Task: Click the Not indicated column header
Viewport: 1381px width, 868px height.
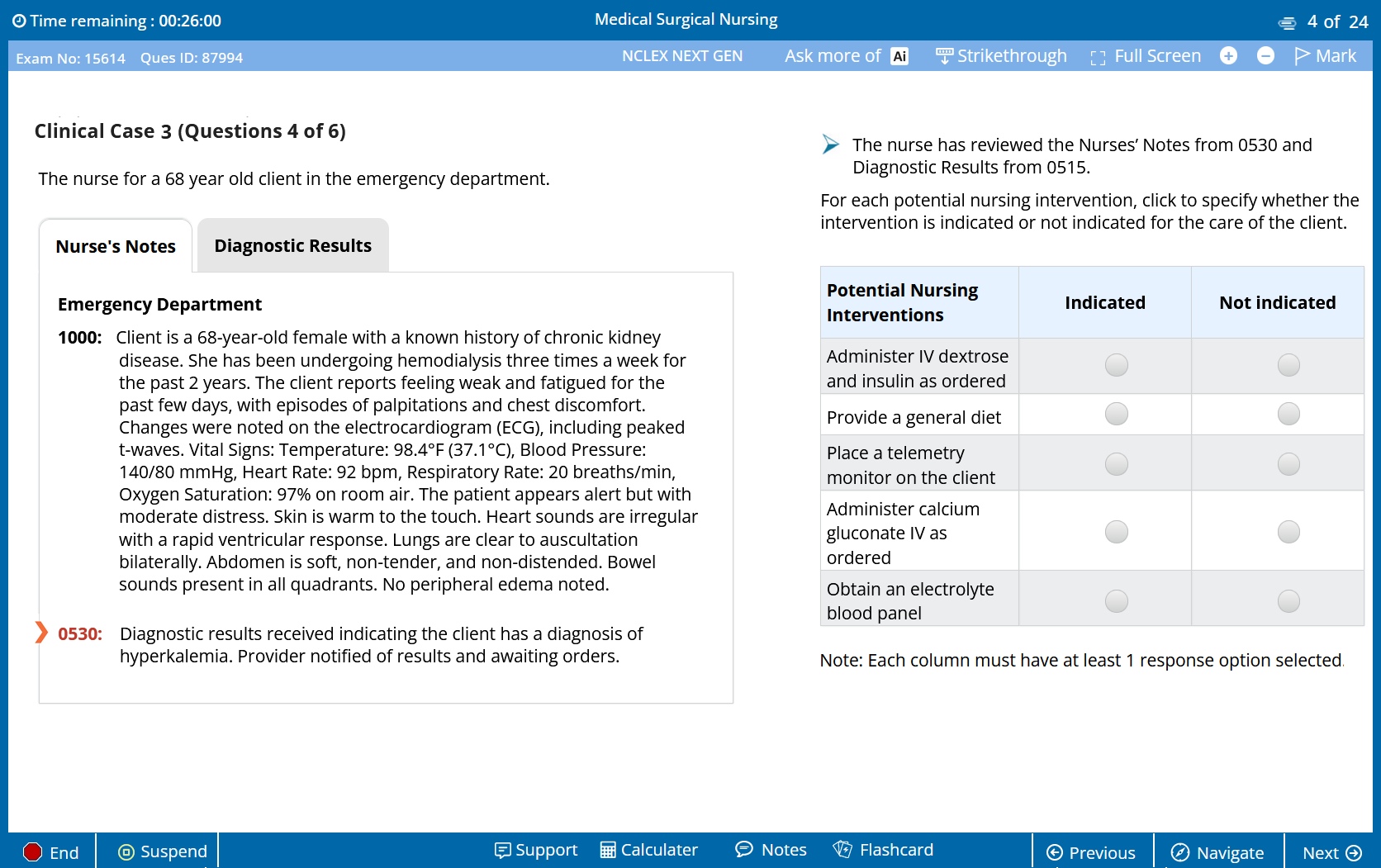Action: [1278, 303]
